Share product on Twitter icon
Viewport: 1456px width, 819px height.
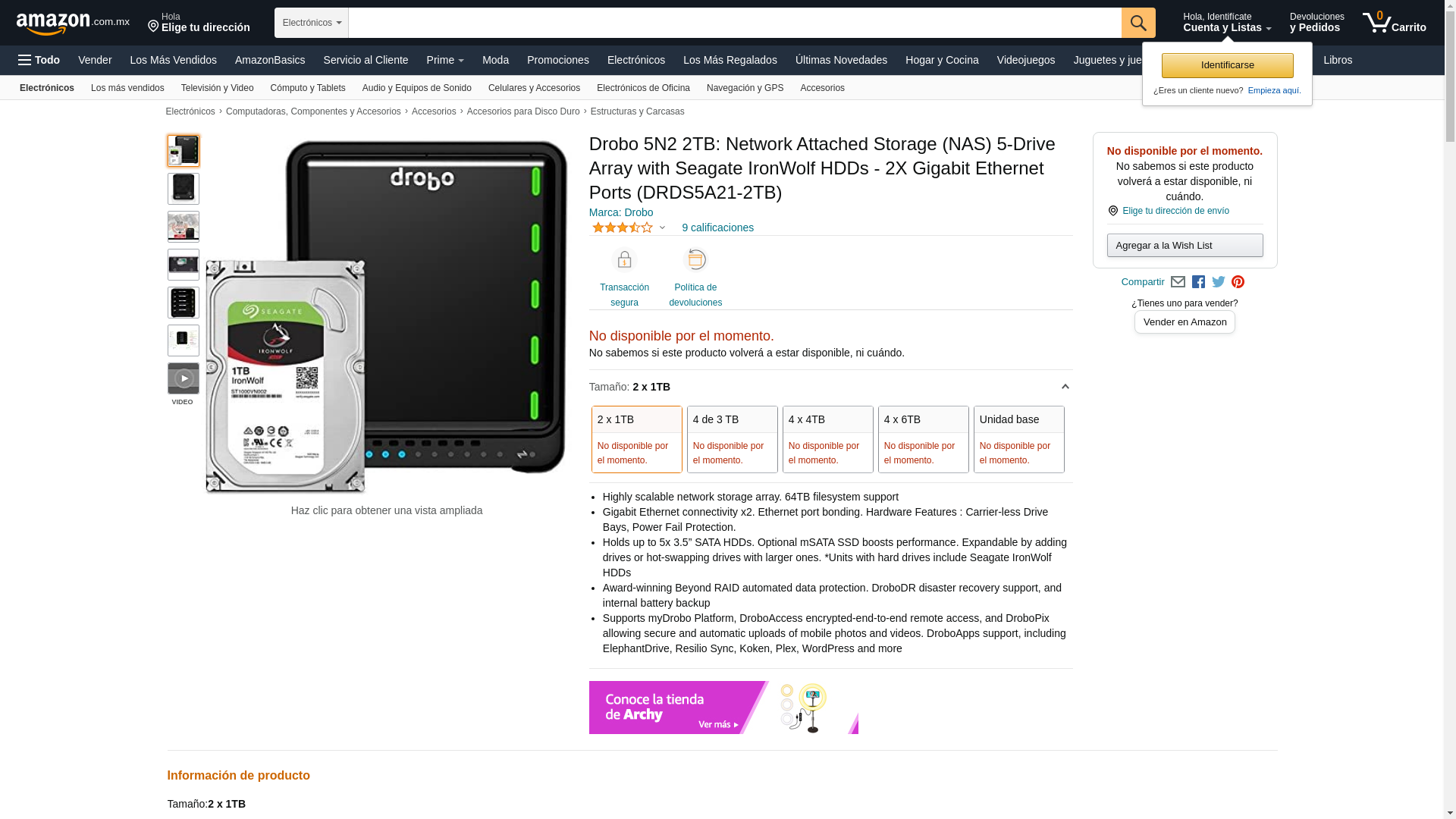[x=1218, y=282]
